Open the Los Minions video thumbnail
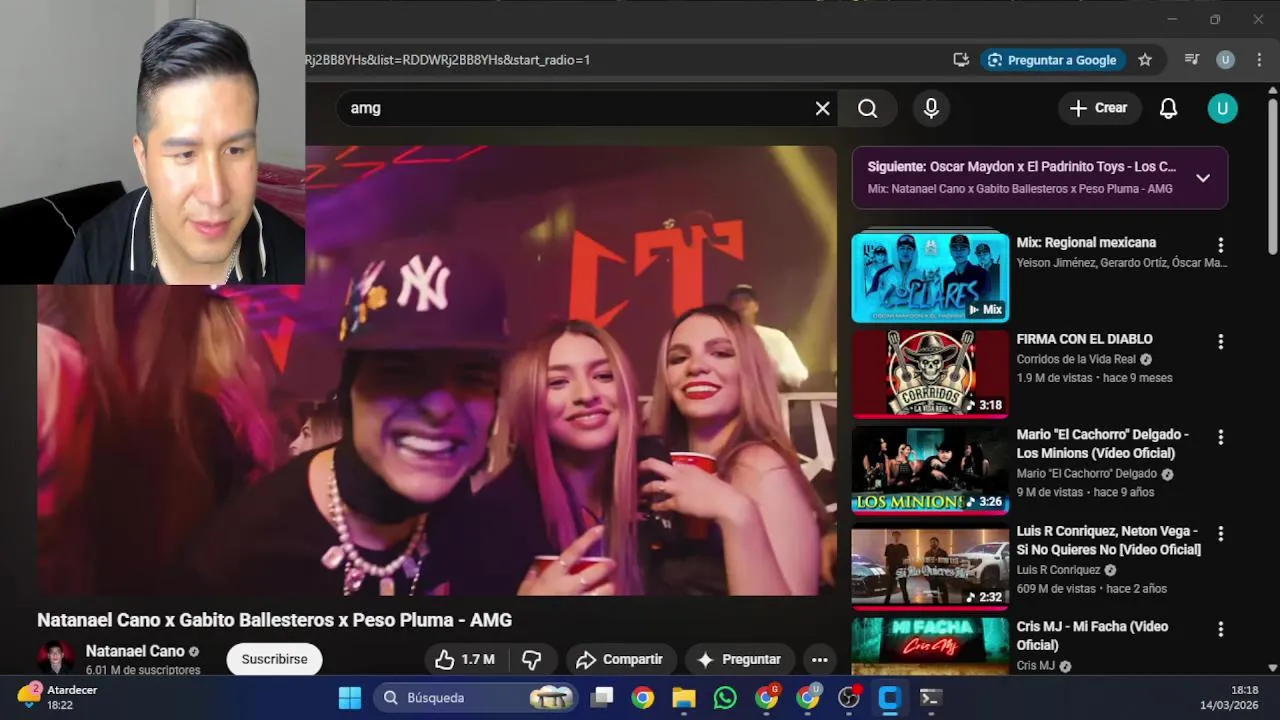 pyautogui.click(x=930, y=470)
